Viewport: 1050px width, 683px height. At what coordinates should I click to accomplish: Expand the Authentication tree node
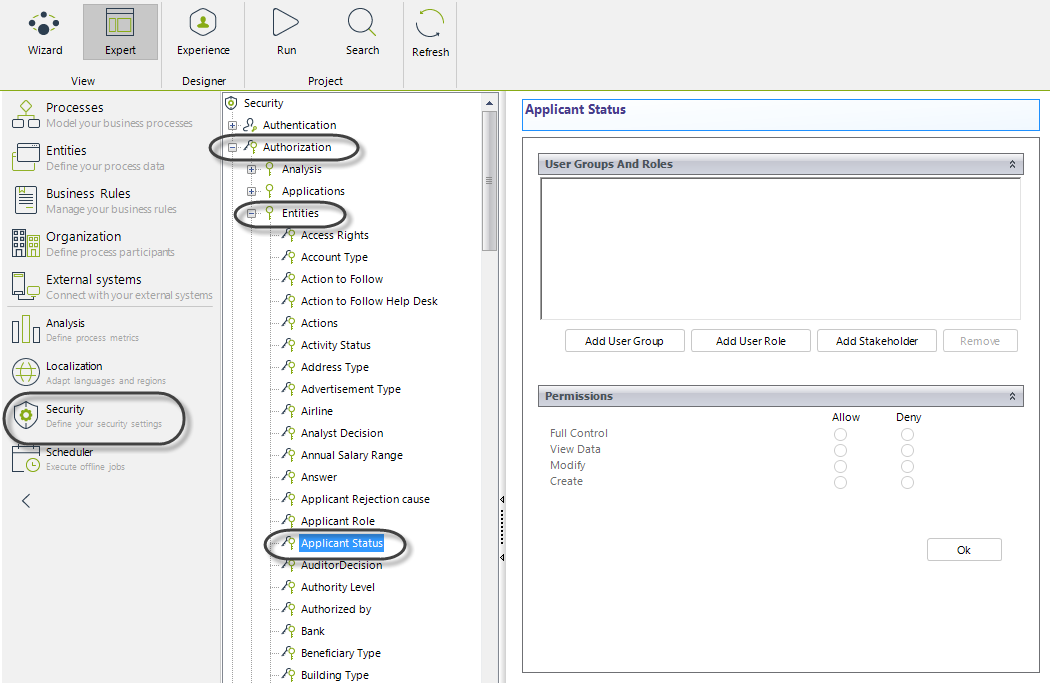(233, 125)
